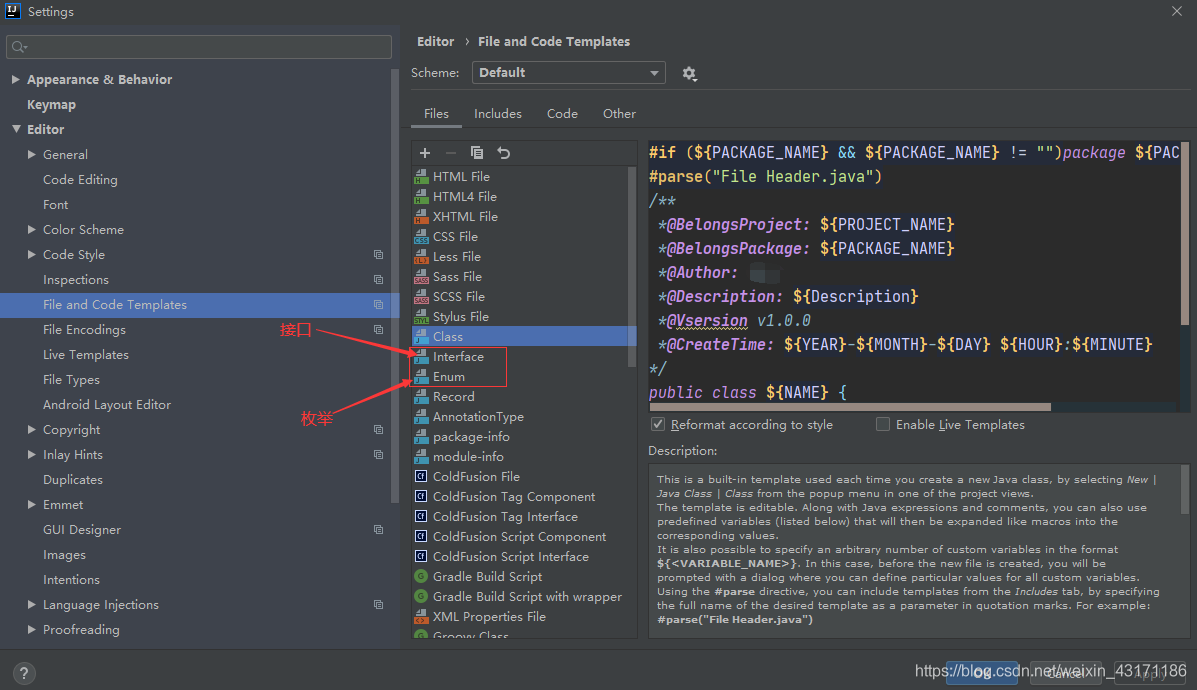
Task: Open Live Templates settings page
Action: tap(86, 355)
